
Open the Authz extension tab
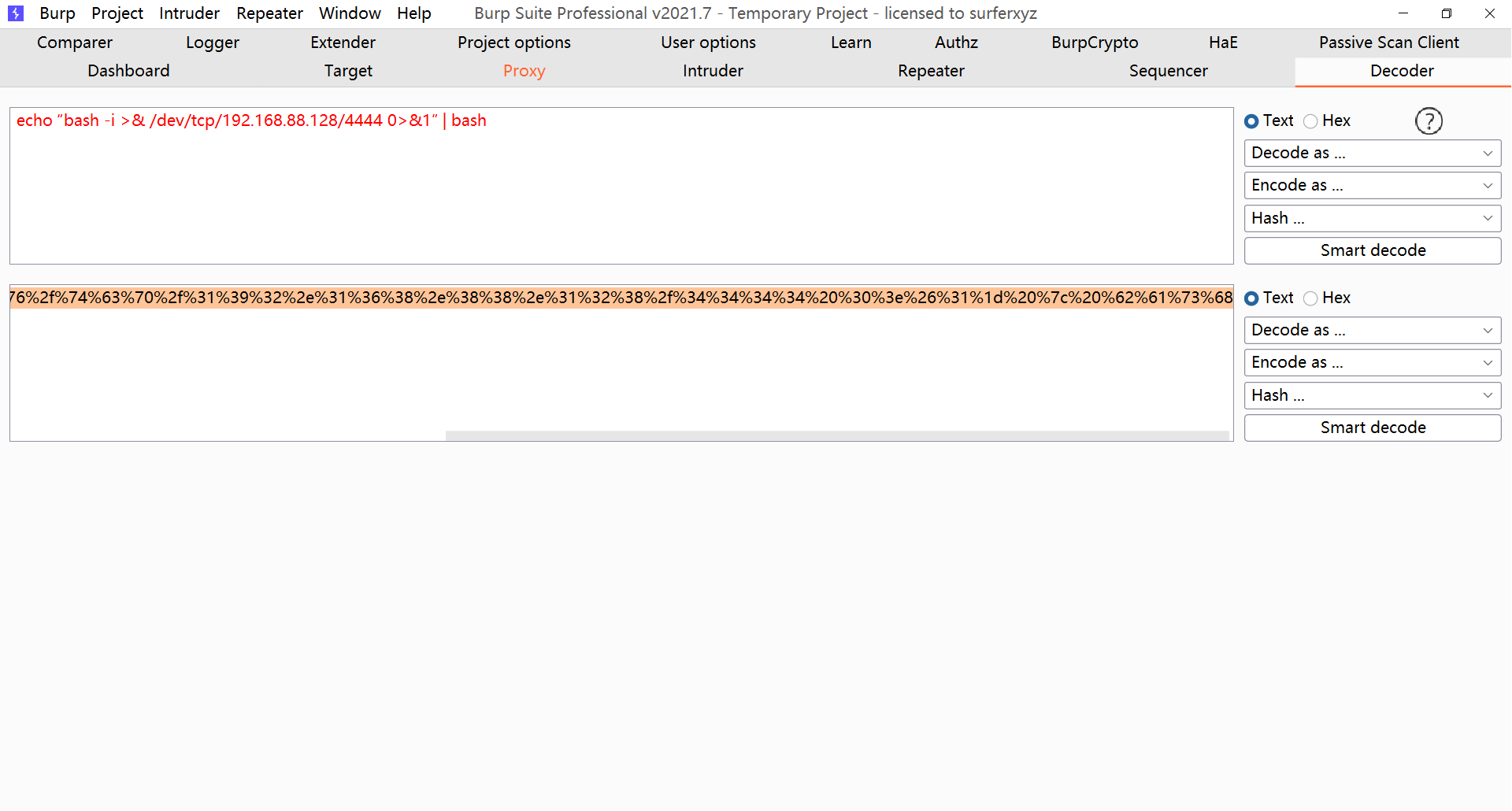(x=956, y=43)
